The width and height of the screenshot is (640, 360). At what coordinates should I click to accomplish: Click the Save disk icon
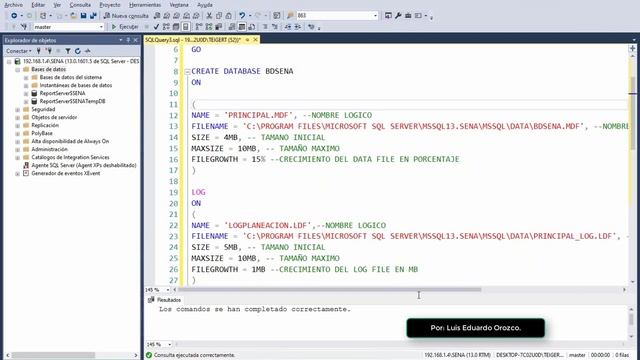[x=83, y=16]
